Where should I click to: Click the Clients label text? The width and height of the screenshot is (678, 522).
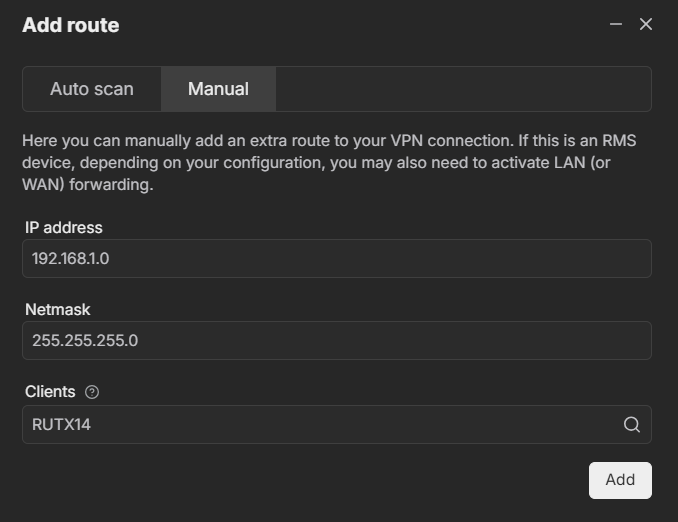click(50, 392)
